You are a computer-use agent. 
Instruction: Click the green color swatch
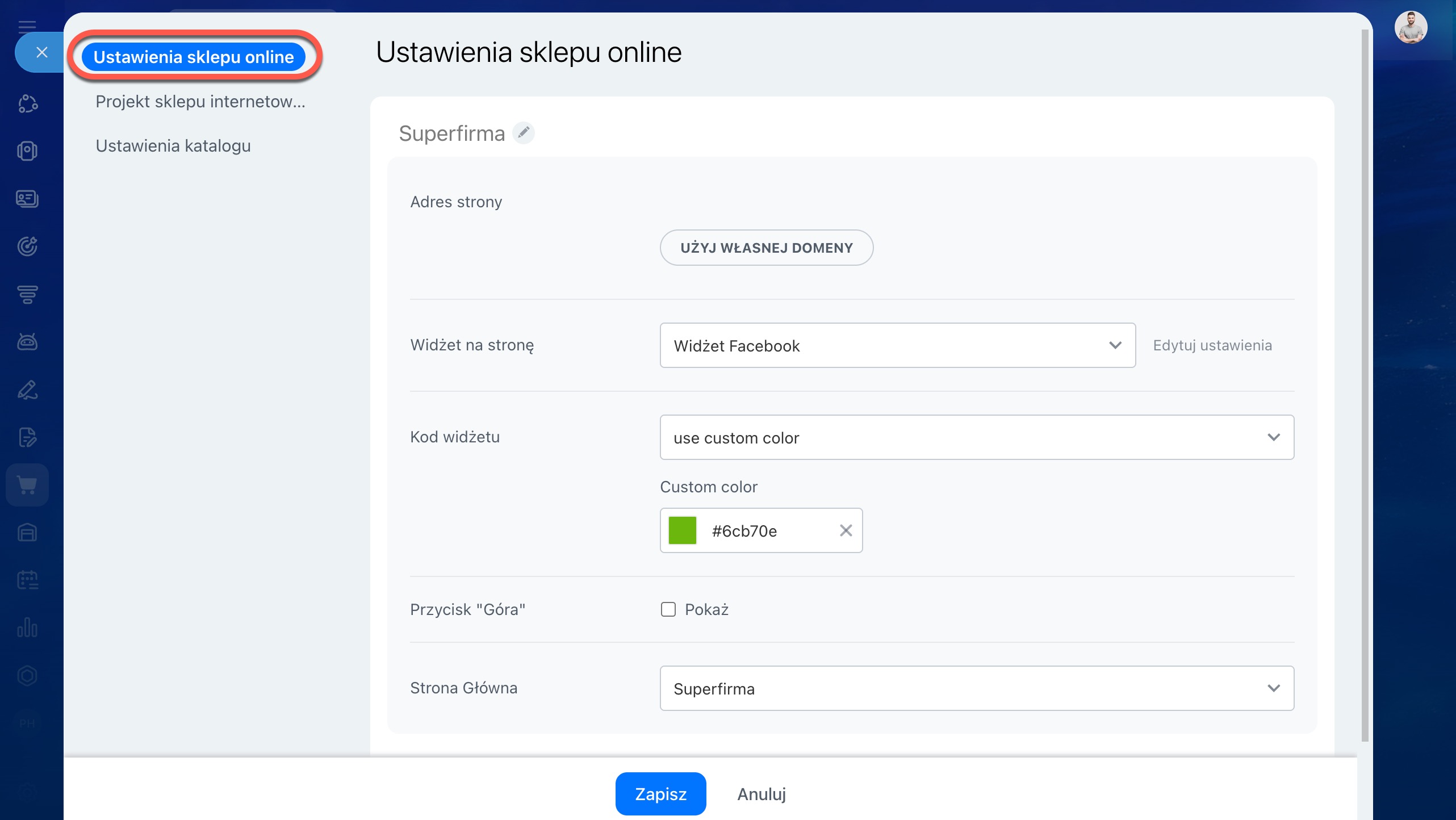[682, 530]
